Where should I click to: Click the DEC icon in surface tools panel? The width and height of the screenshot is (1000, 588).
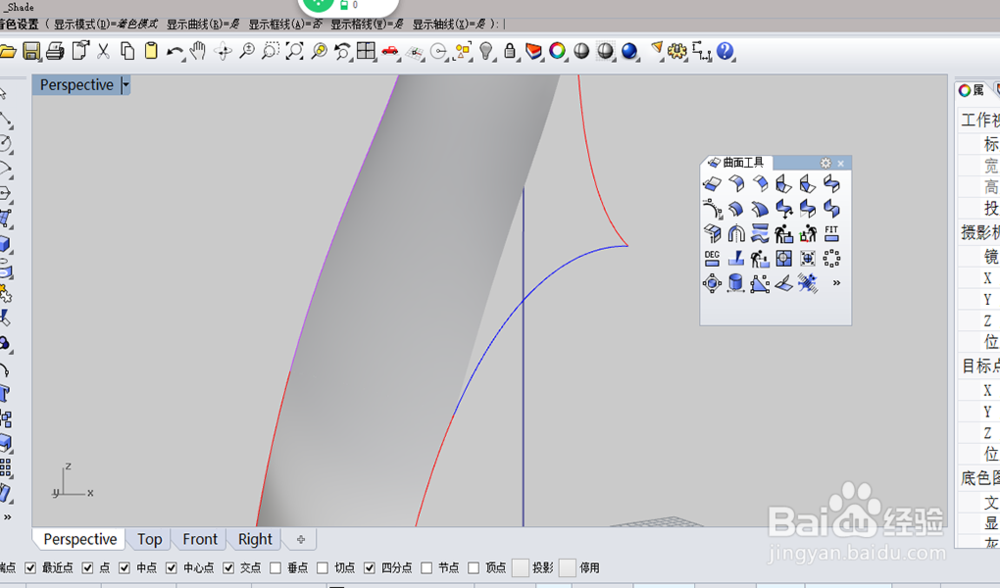click(712, 258)
